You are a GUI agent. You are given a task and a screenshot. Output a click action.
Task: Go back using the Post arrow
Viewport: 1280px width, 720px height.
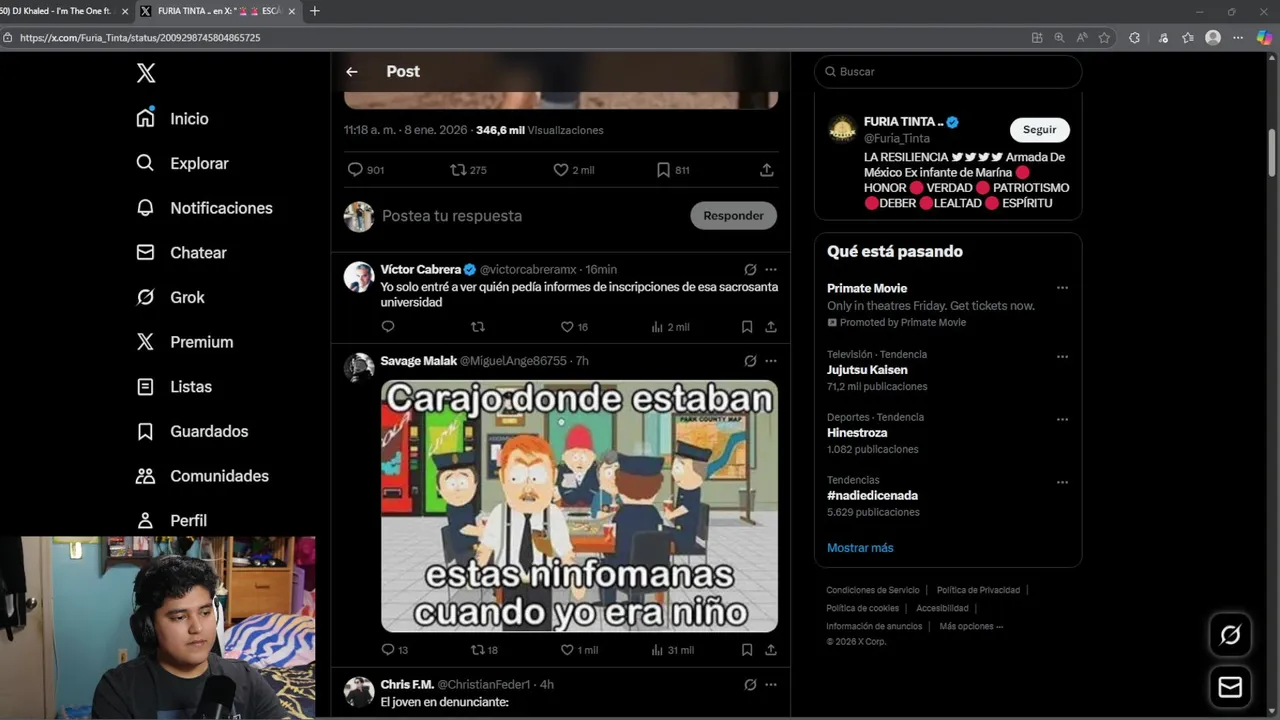351,72
